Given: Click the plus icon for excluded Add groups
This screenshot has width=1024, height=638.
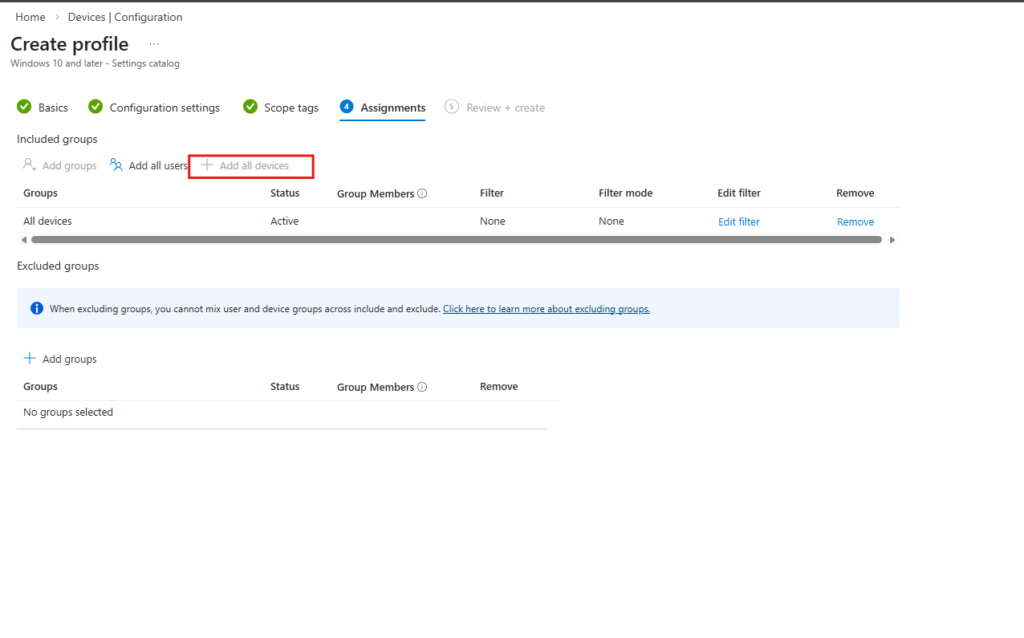Looking at the screenshot, I should (x=30, y=359).
